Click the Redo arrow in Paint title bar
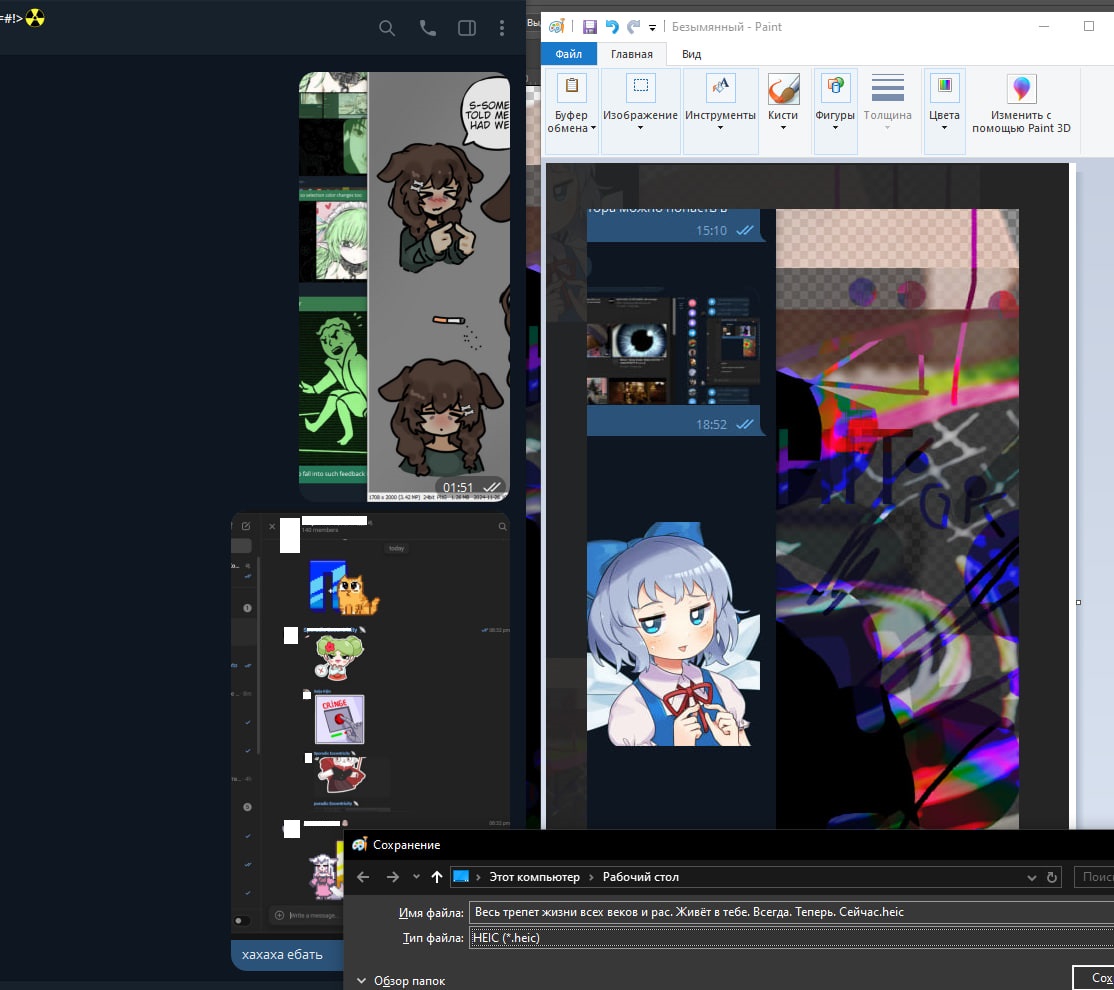The image size is (1114, 990). pyautogui.click(x=633, y=27)
